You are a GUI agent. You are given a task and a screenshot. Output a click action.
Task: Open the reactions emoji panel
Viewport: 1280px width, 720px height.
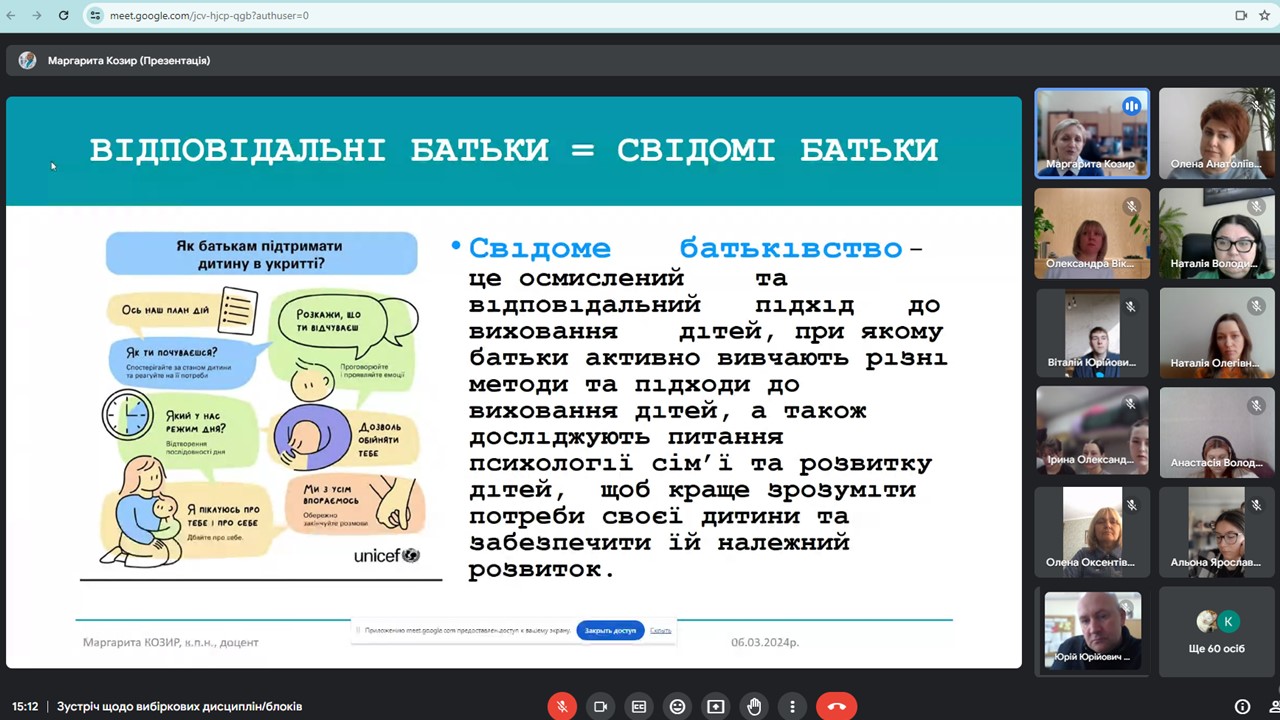click(677, 707)
